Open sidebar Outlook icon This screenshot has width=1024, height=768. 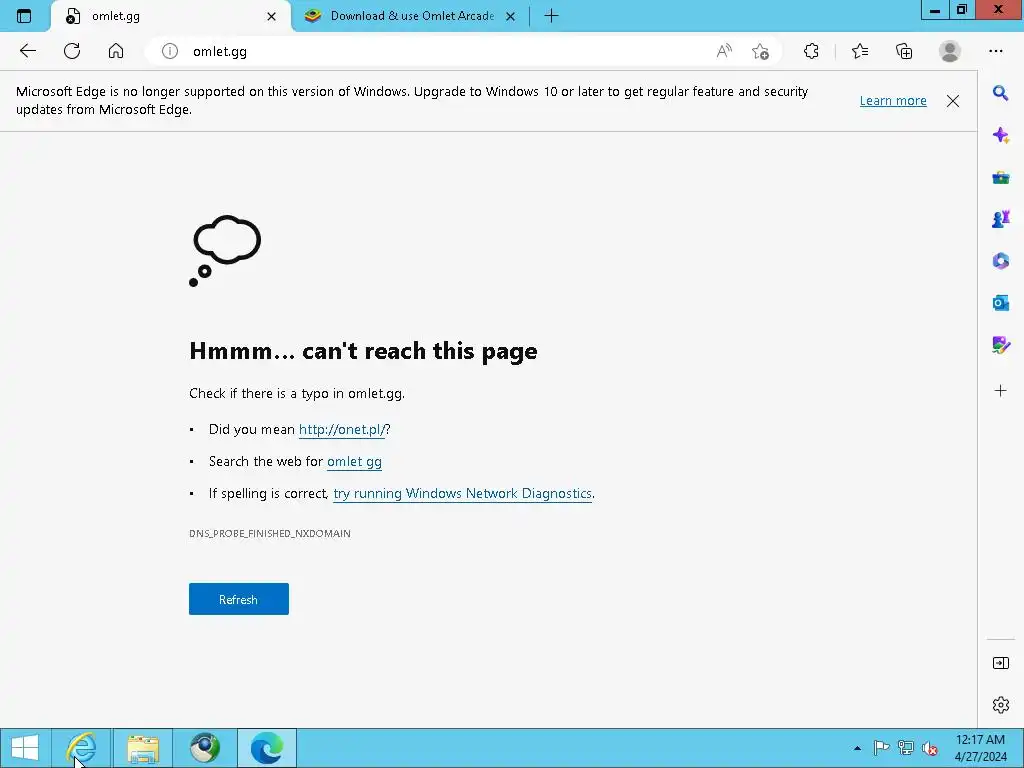click(x=1000, y=303)
